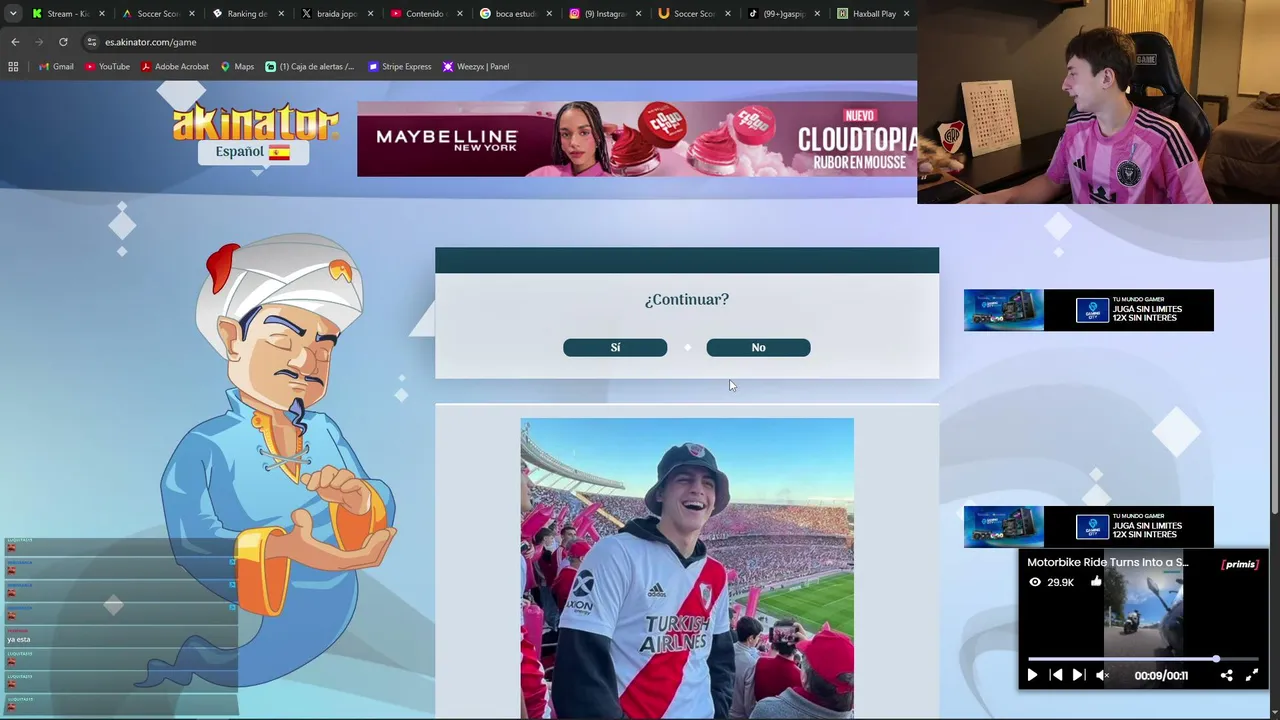Skip to previous video in Primis player
Screen dimensions: 1280x720
(x=1056, y=675)
